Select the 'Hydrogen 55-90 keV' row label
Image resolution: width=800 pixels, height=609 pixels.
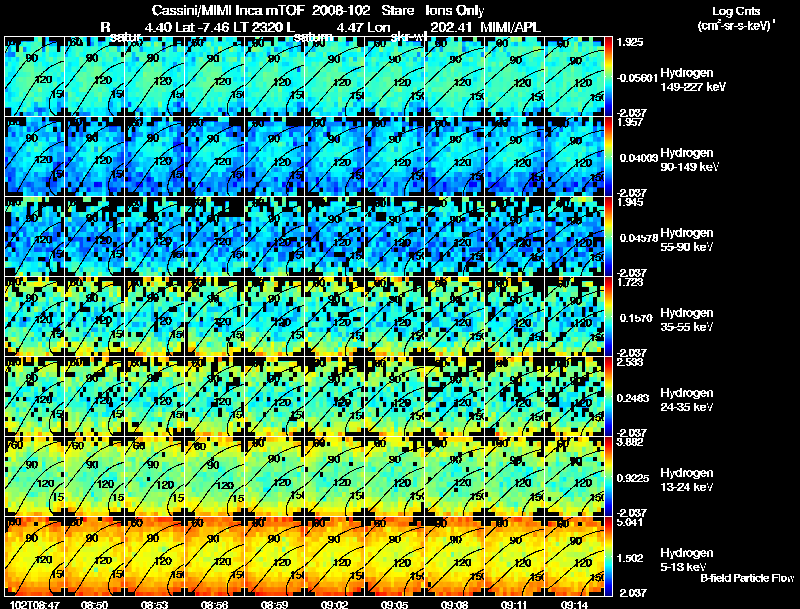click(687, 240)
